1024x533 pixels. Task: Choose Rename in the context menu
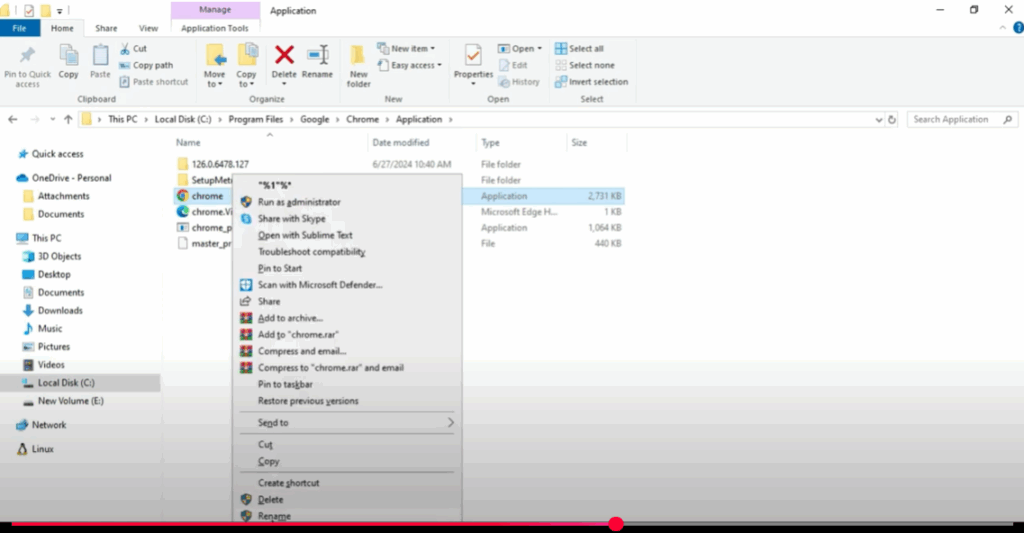click(347, 515)
